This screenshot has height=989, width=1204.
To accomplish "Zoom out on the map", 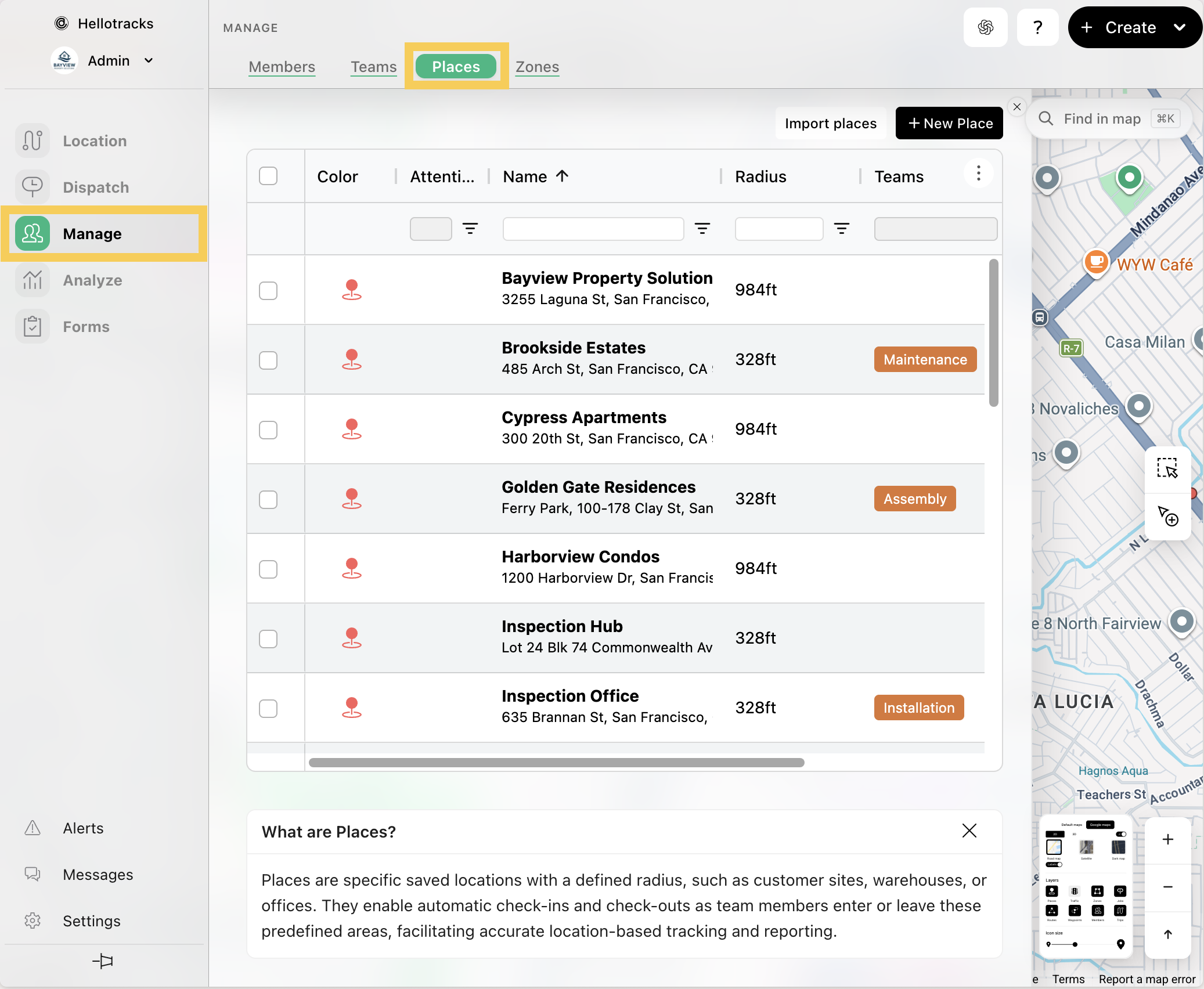I will point(1167,886).
